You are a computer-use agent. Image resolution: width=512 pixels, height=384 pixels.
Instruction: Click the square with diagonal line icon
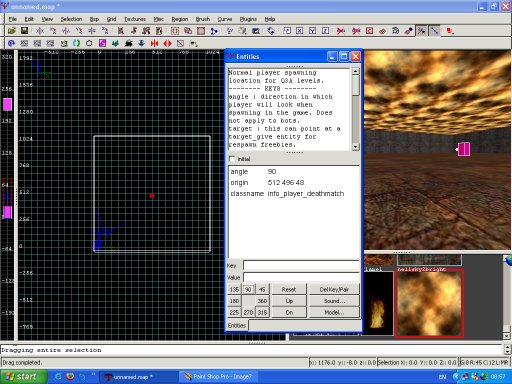coord(180,43)
